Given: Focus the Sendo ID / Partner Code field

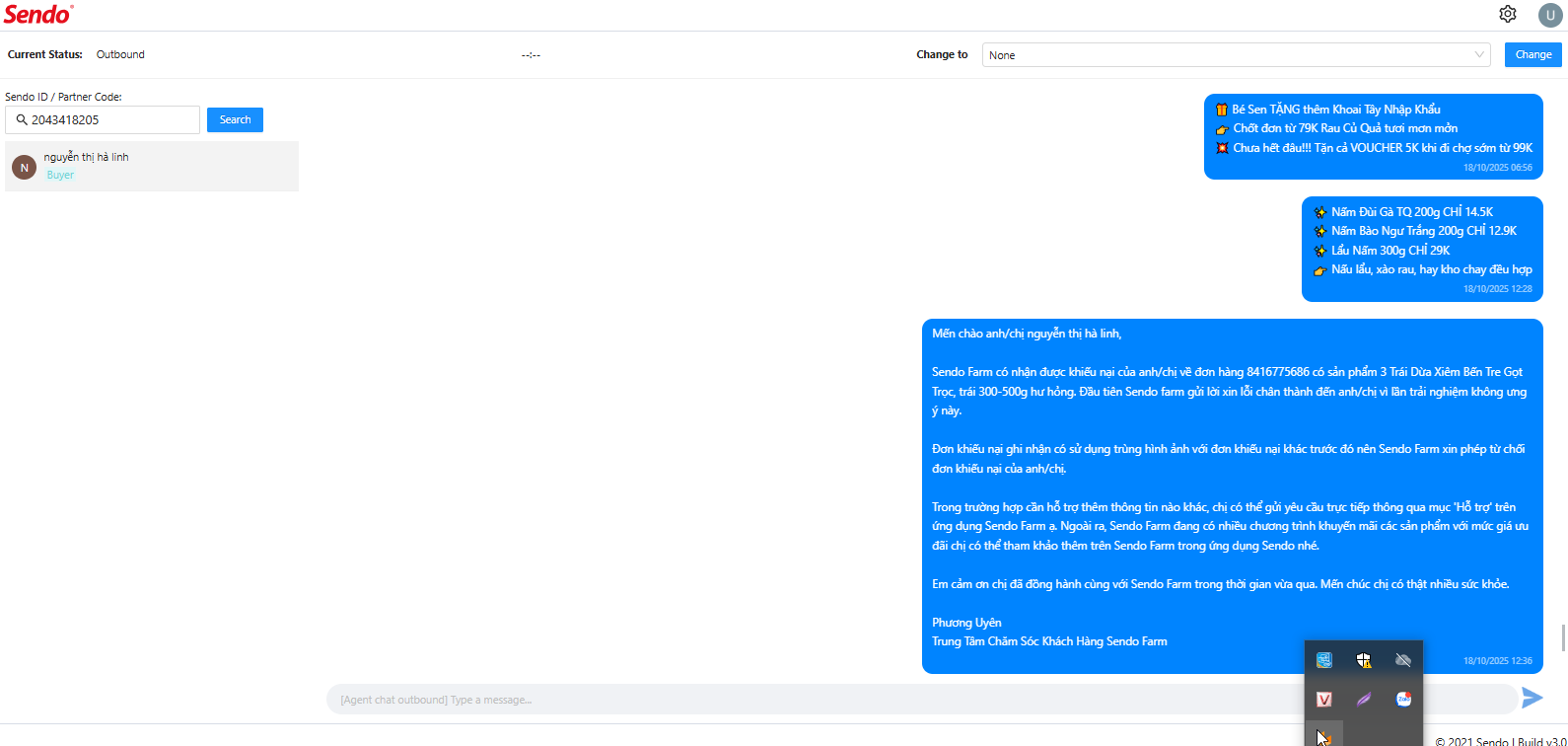Looking at the screenshot, I should (x=103, y=119).
